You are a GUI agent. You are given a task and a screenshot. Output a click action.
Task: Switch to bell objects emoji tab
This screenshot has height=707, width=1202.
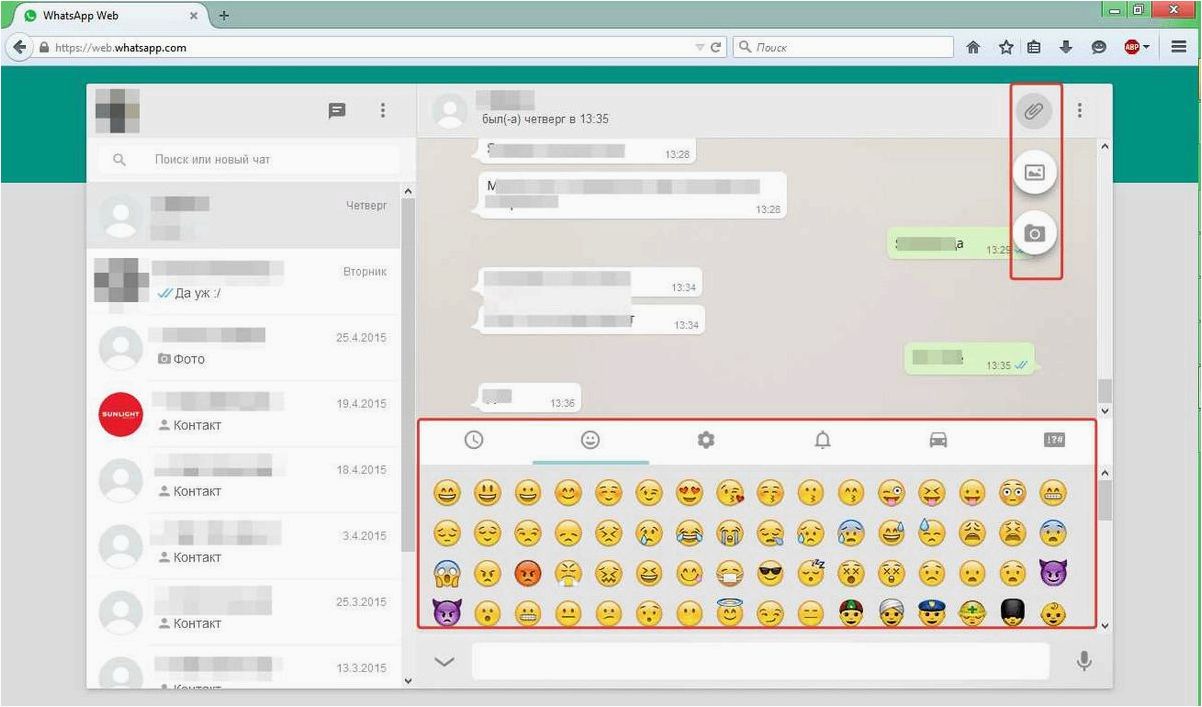[822, 440]
